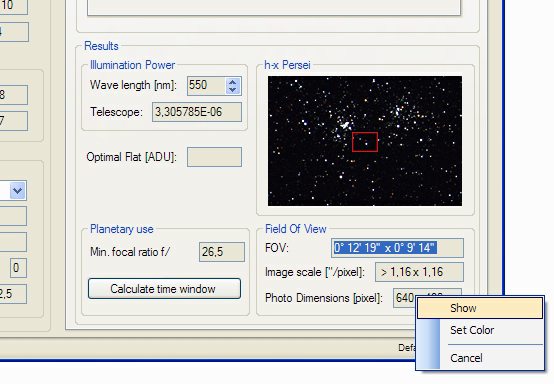Click the Min. focal ratio field 26,5
This screenshot has width=554, height=384.
222,252
